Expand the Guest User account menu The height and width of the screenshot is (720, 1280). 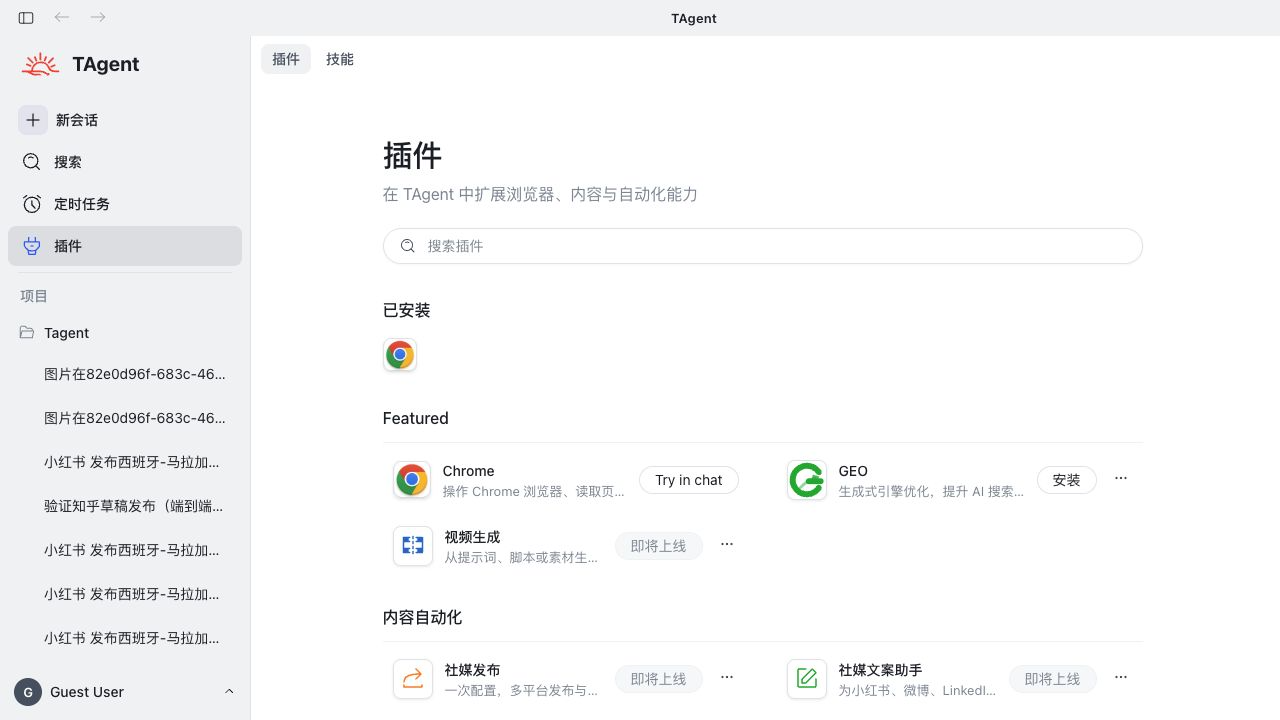[229, 692]
